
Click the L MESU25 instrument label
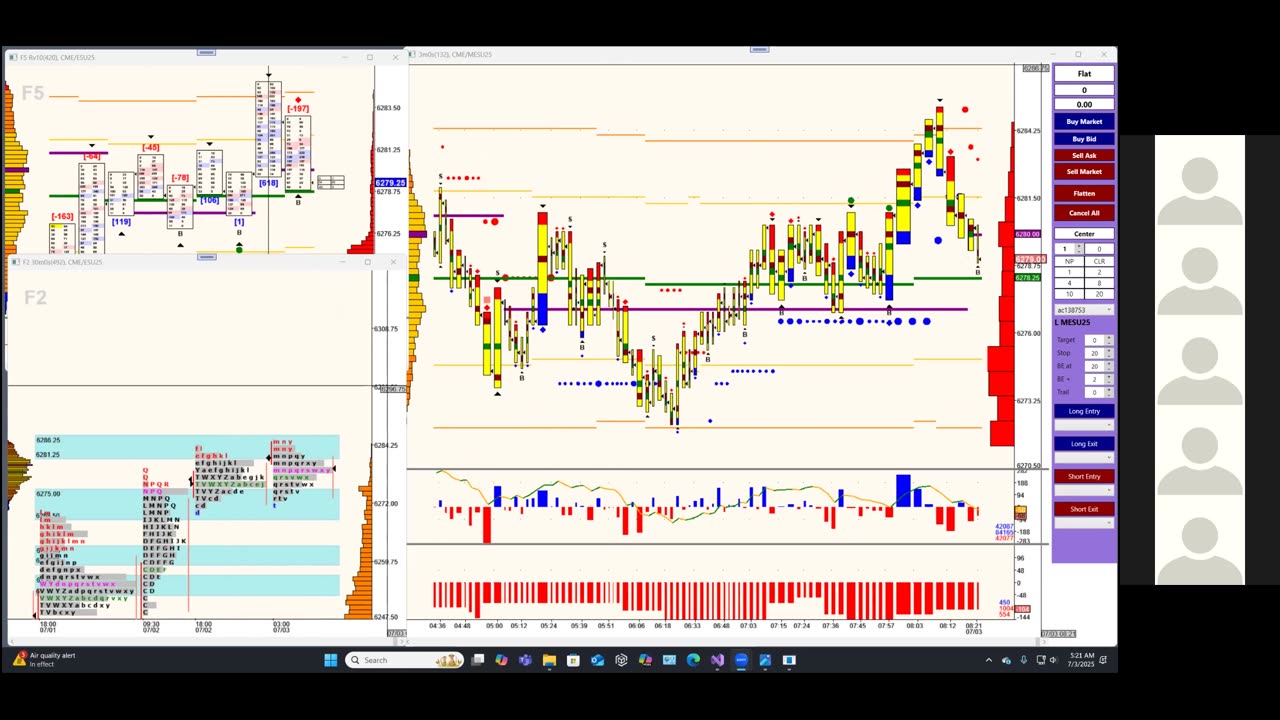(x=1073, y=322)
